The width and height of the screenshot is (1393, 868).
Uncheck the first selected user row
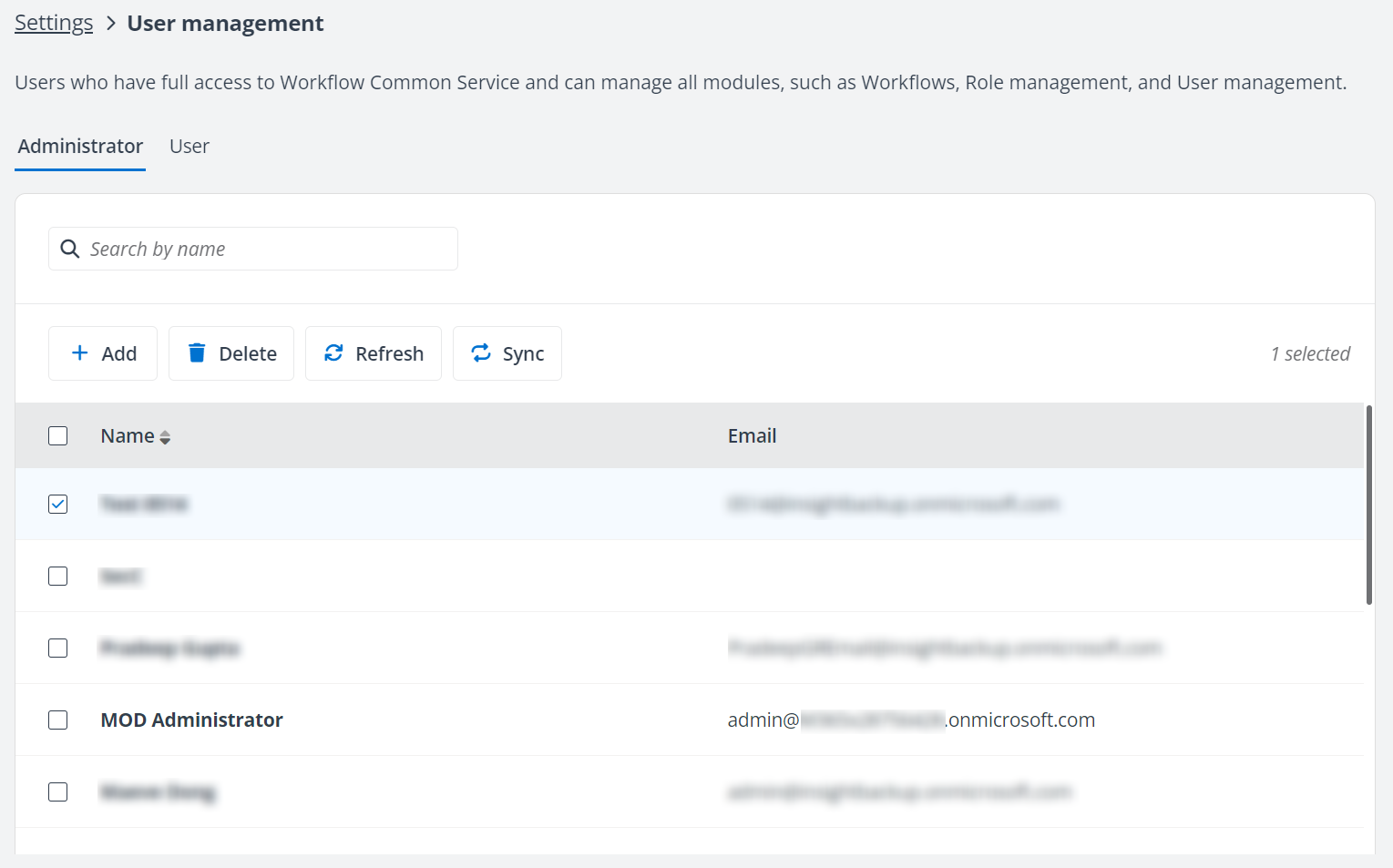[57, 504]
